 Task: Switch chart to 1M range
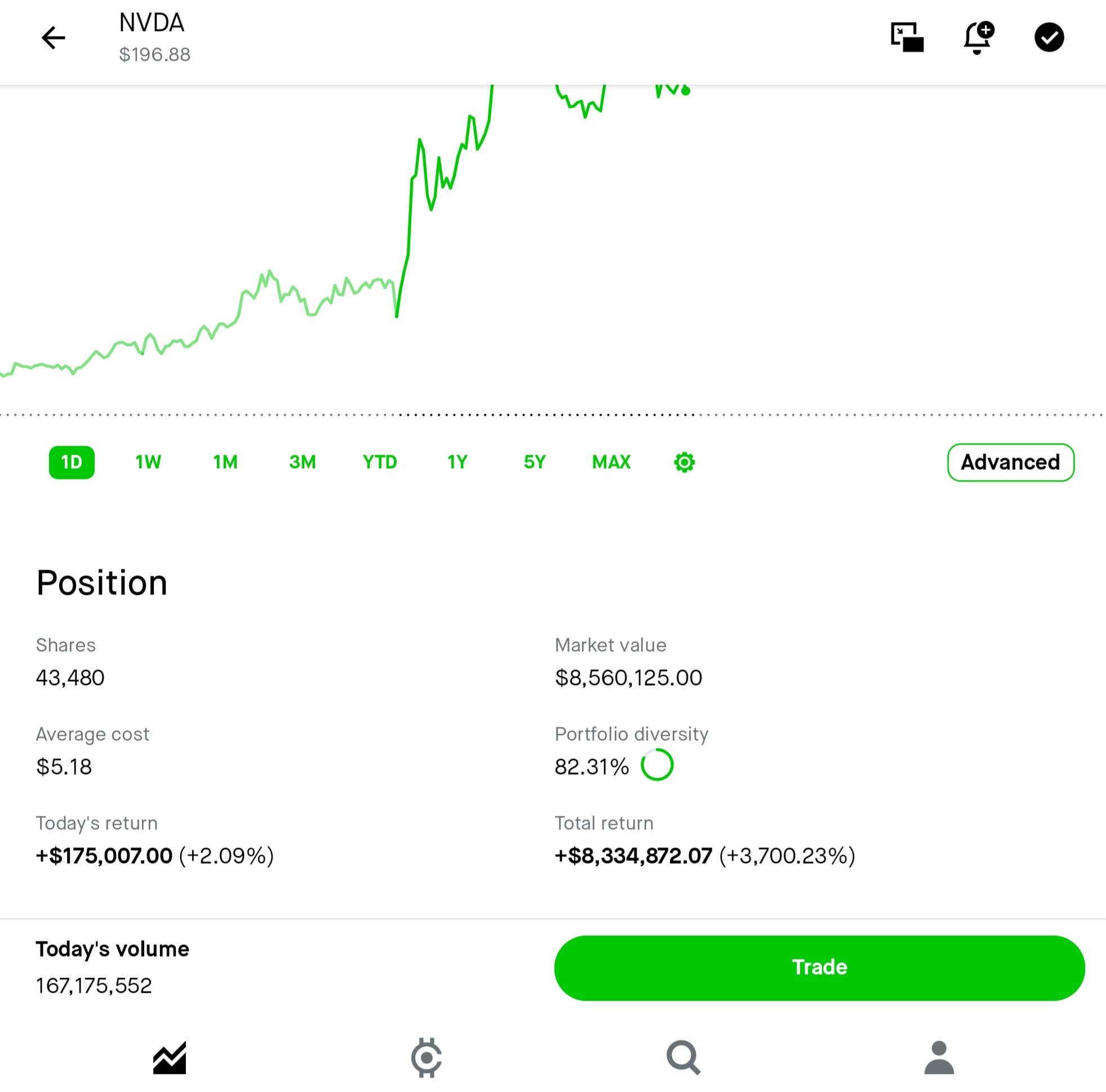click(x=225, y=462)
